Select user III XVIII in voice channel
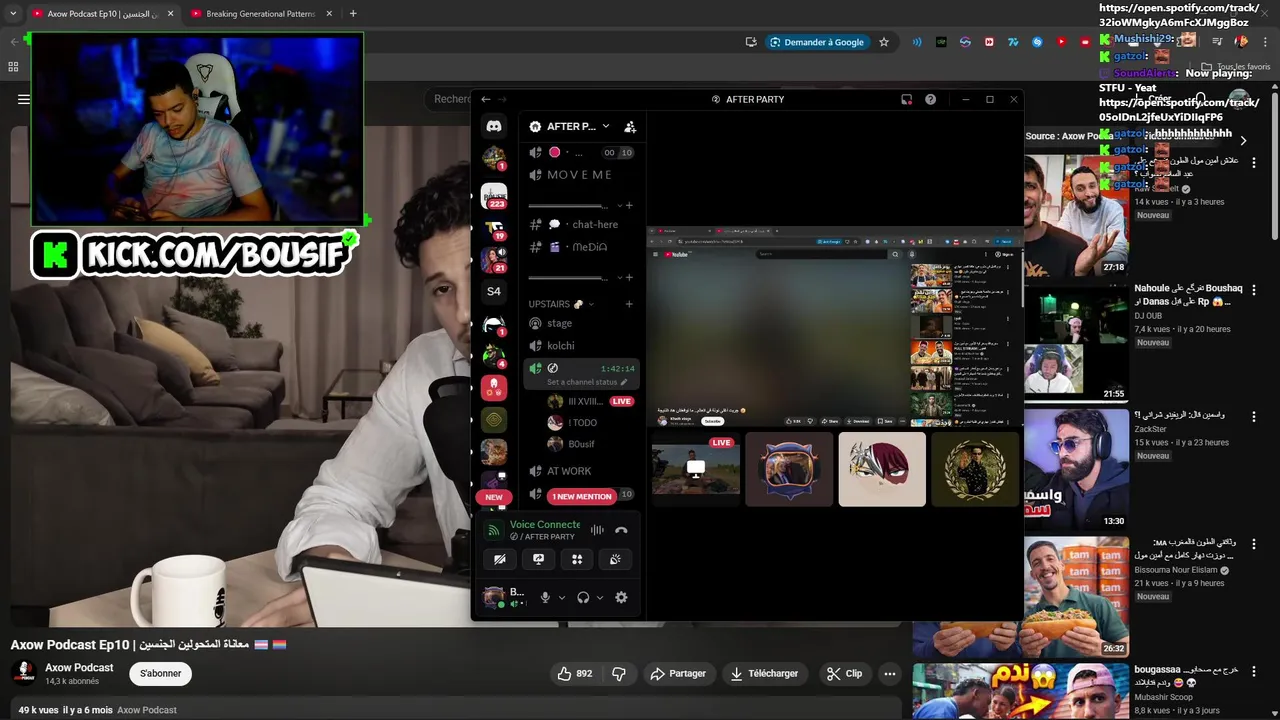The image size is (1280, 720). pos(590,401)
